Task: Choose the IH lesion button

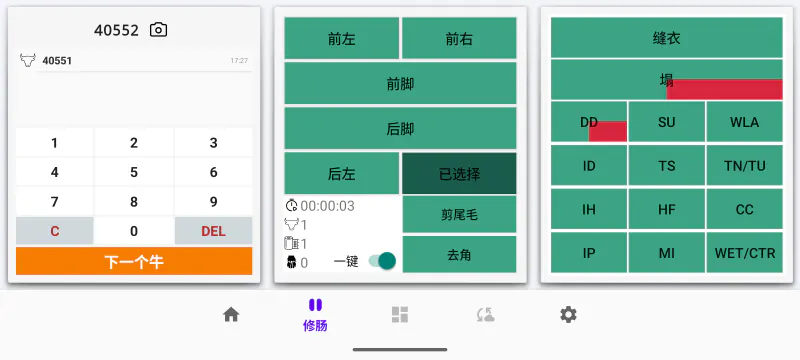Action: point(589,209)
